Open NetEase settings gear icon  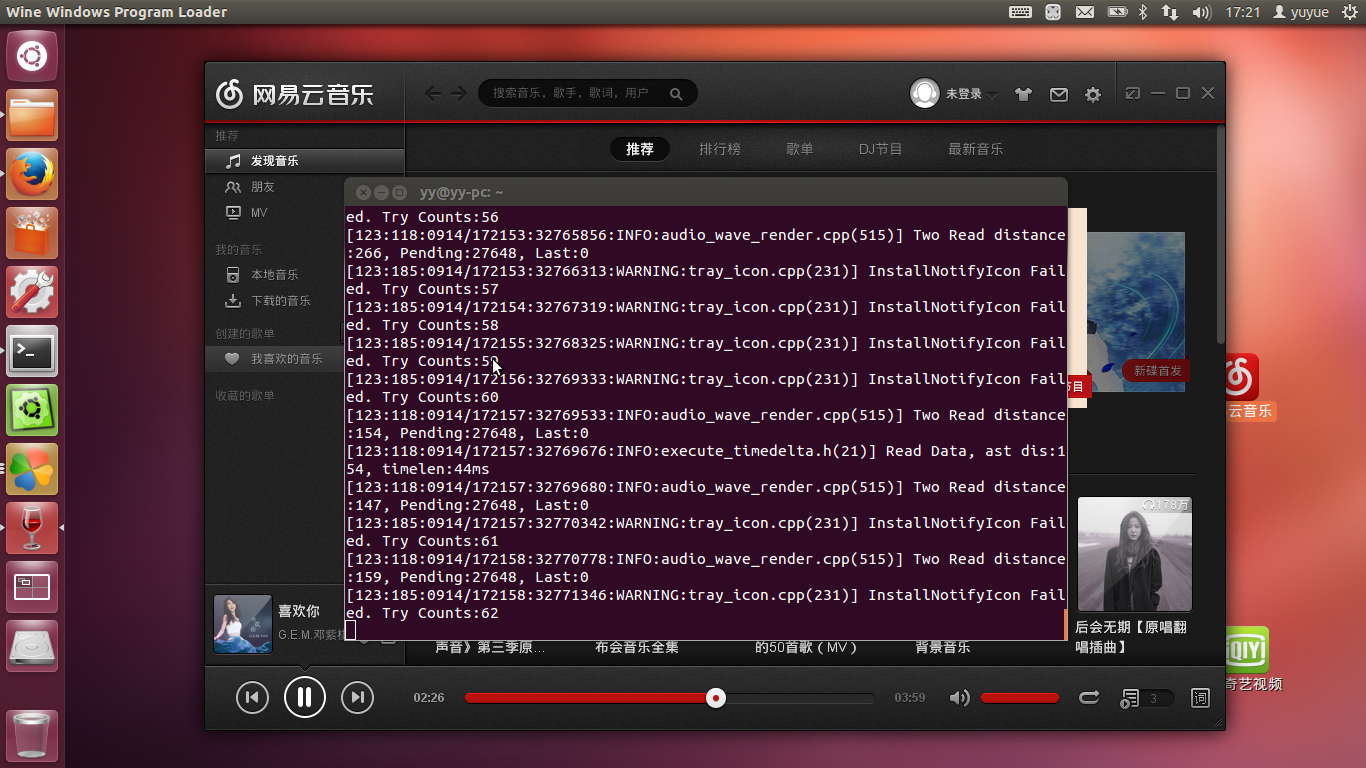tap(1093, 94)
